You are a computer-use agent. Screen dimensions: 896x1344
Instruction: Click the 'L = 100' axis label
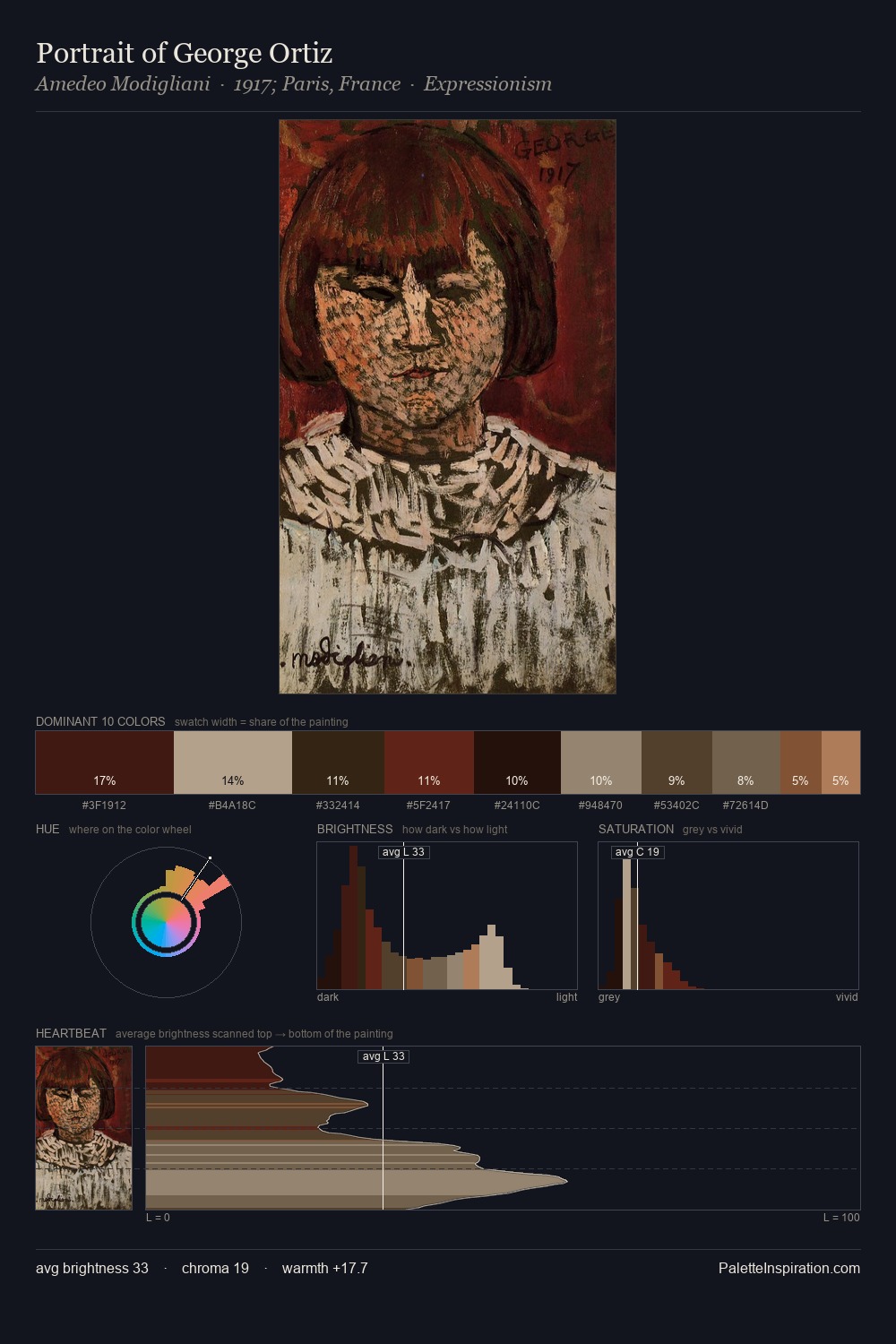pos(841,1218)
